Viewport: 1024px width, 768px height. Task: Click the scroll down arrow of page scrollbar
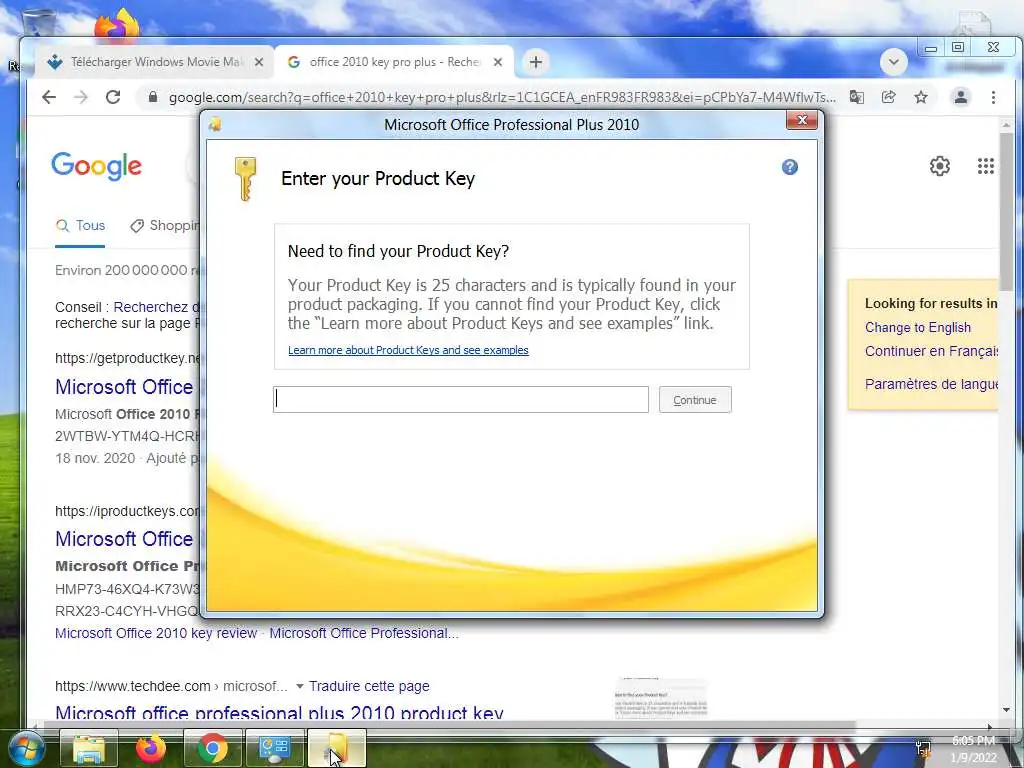coord(1006,711)
